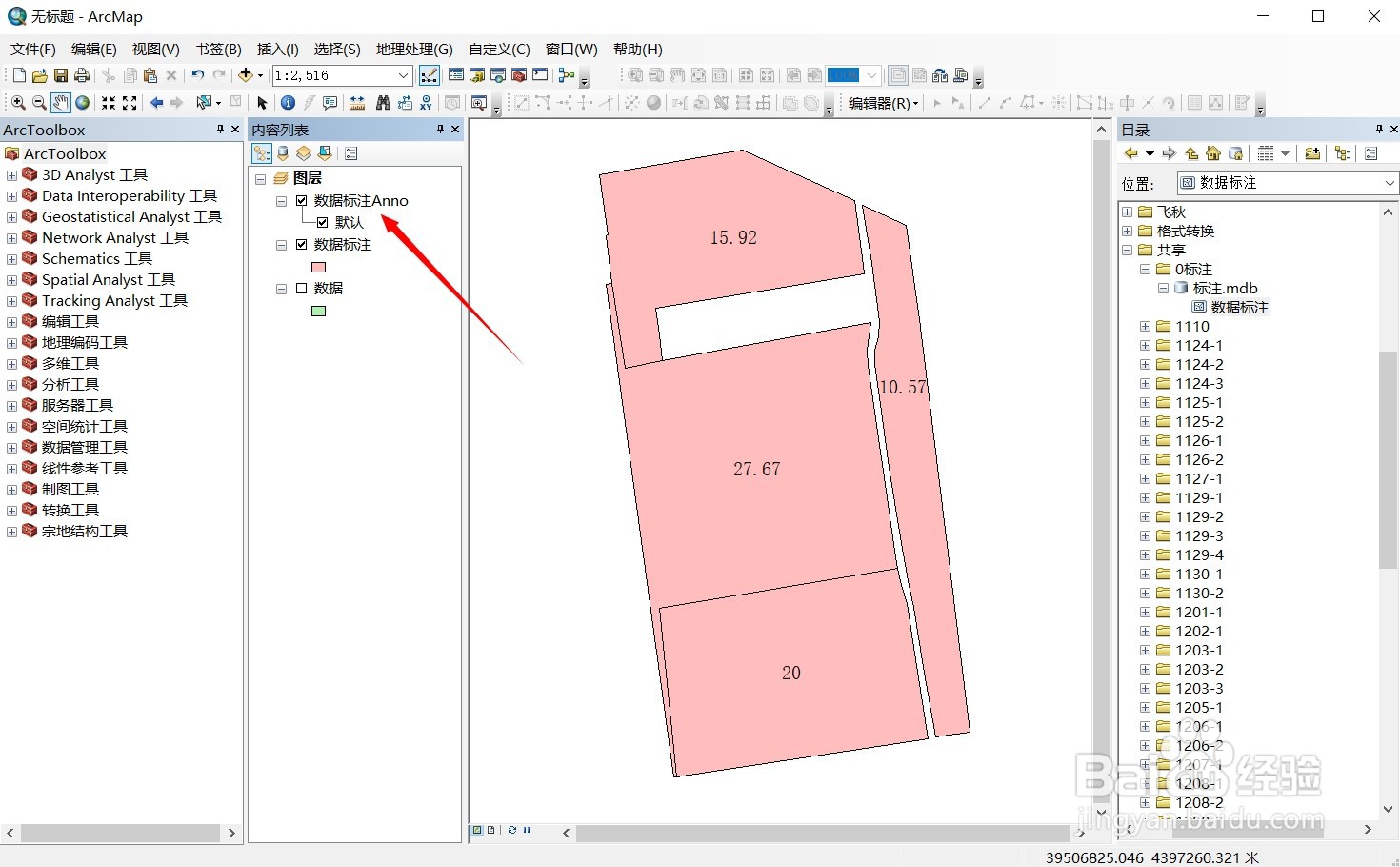Select the Zoom Out tool

tap(39, 103)
